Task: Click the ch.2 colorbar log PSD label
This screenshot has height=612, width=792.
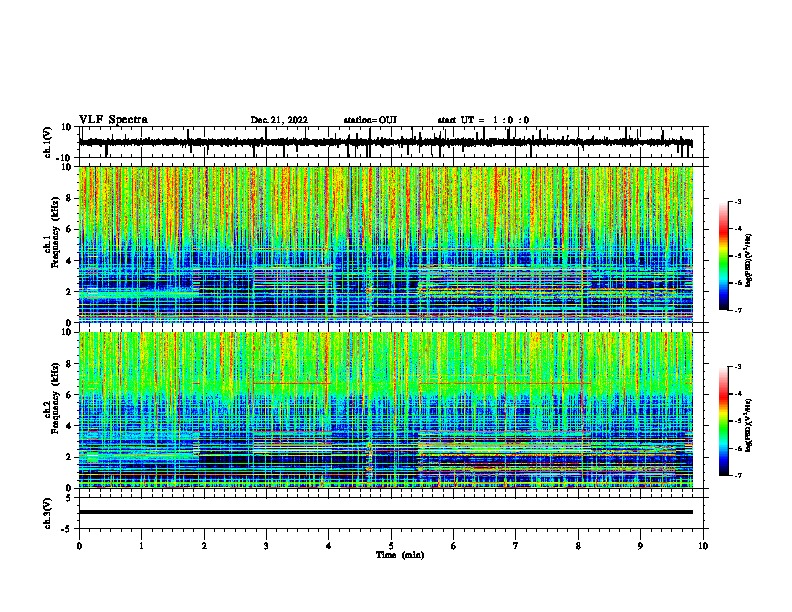Action: (749, 426)
